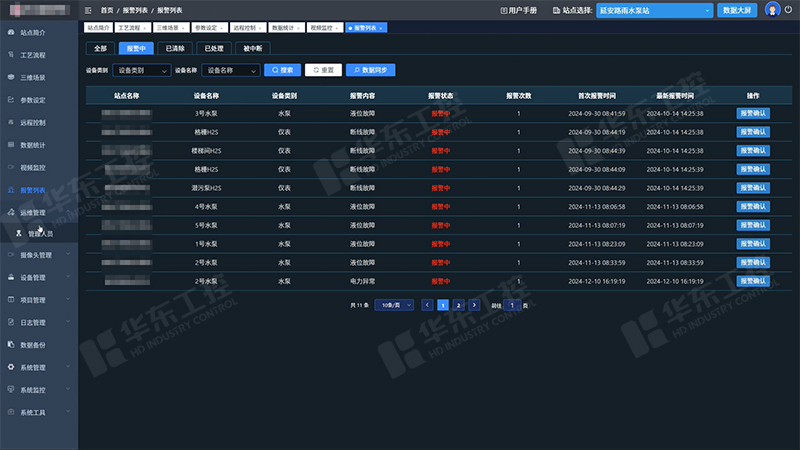Image resolution: width=800 pixels, height=450 pixels.
Task: Select 数据统计 in the sidebar
Action: point(33,145)
